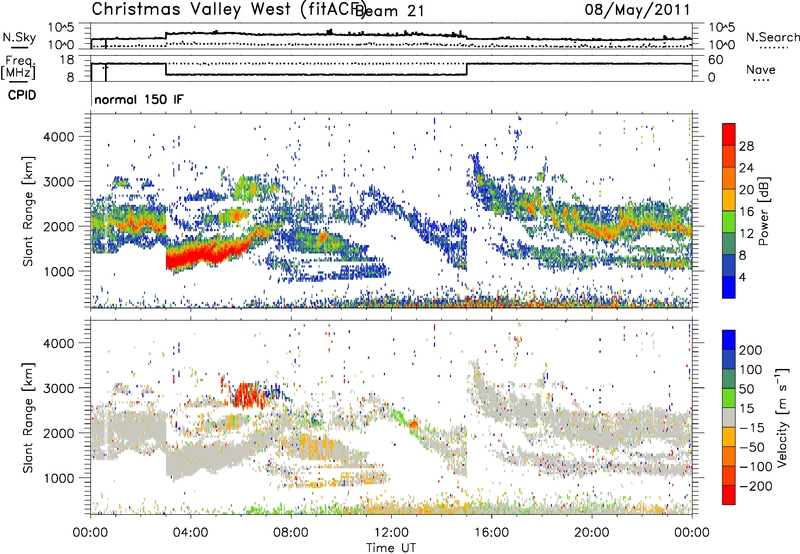
Task: Click the 12:00 time tick label
Action: (391, 533)
